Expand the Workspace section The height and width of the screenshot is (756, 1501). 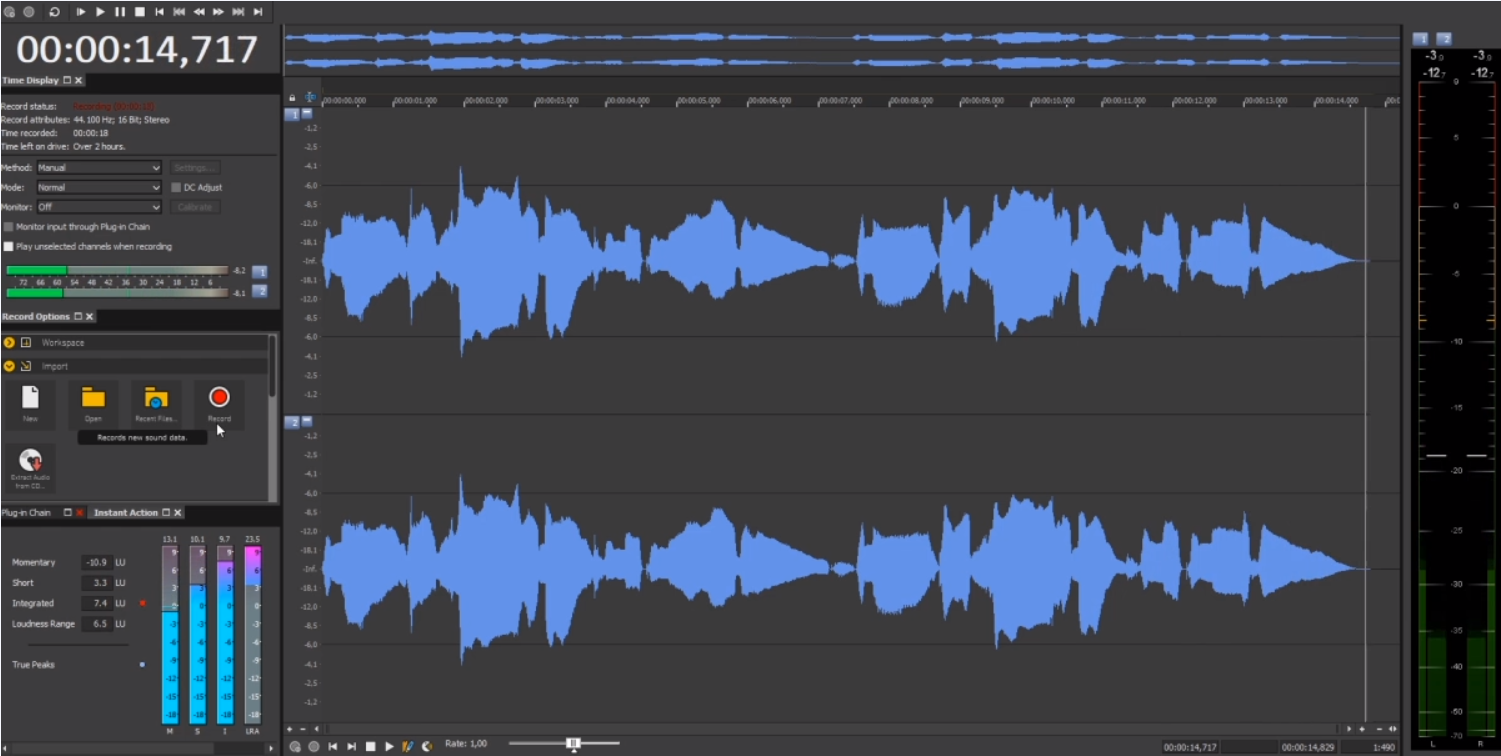[9, 342]
